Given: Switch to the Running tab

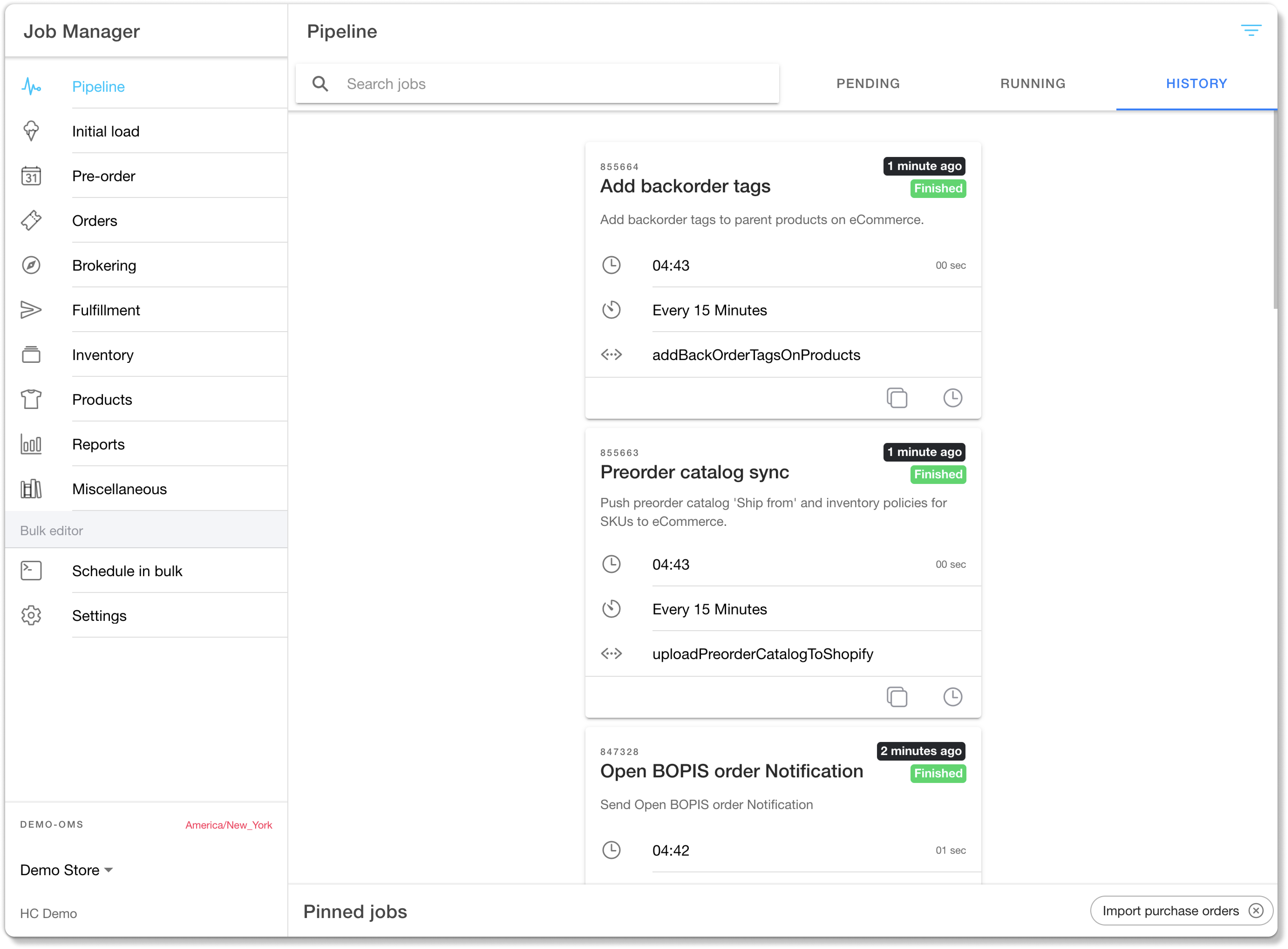Looking at the screenshot, I should pyautogui.click(x=1032, y=84).
